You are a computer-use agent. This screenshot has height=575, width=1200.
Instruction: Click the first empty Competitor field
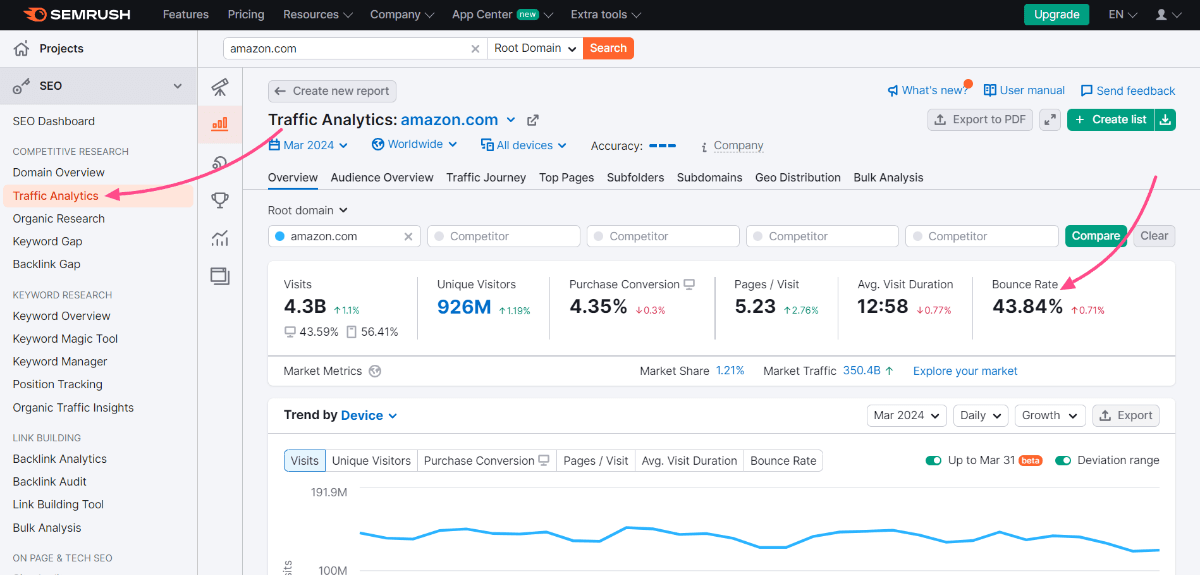tap(504, 236)
